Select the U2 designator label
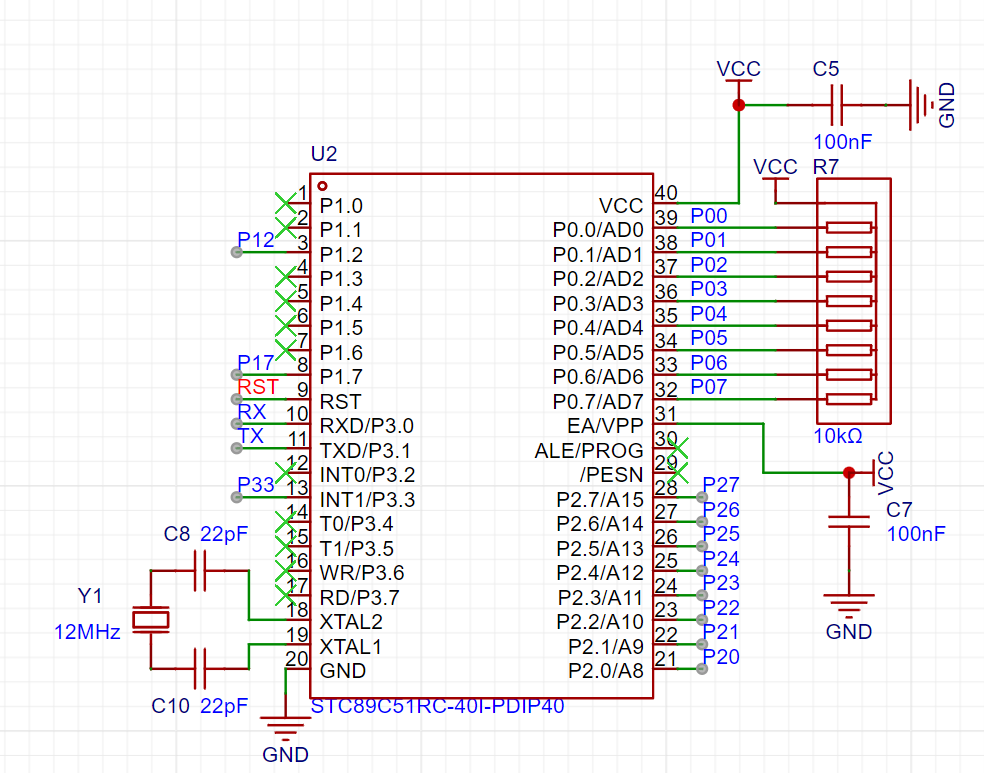The image size is (984, 773). tap(324, 154)
